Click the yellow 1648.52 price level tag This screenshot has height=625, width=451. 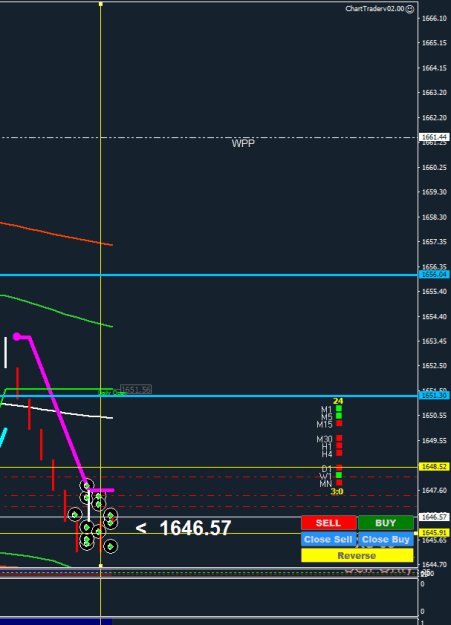[435, 466]
